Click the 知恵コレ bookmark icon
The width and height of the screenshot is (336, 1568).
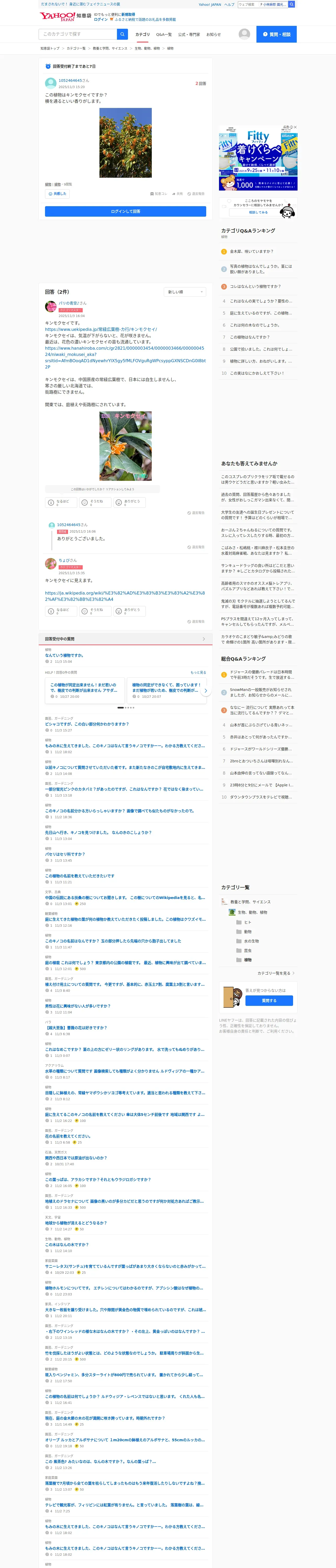click(x=159, y=194)
